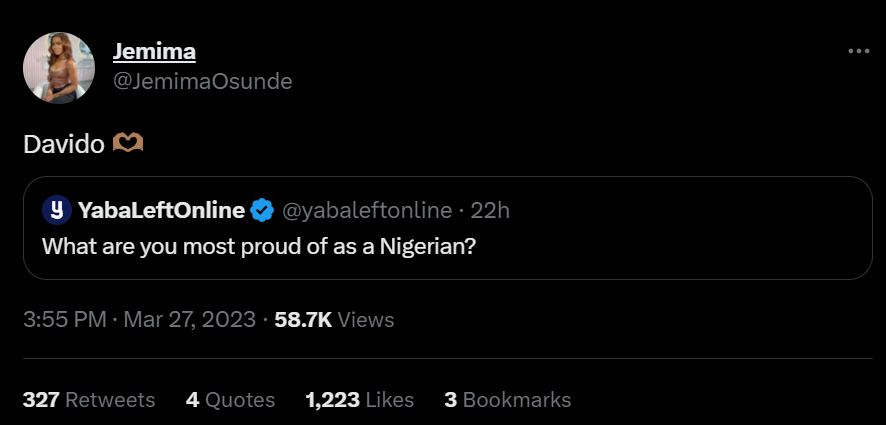Click the Davido tweet text
Image resolution: width=886 pixels, height=425 pixels.
click(x=63, y=144)
